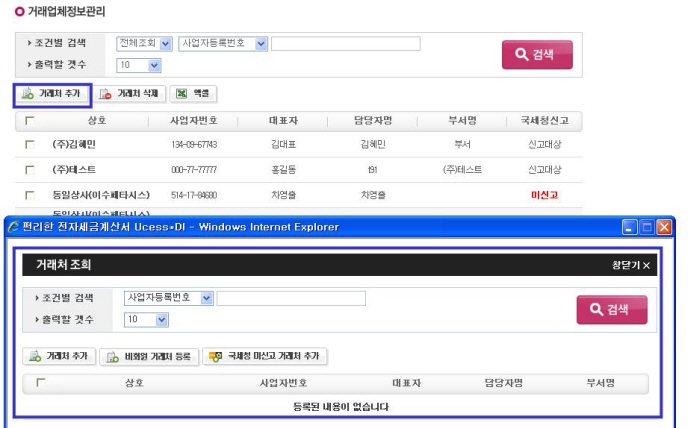Open the 전체조회 dropdown
690x428 pixels.
click(x=144, y=44)
